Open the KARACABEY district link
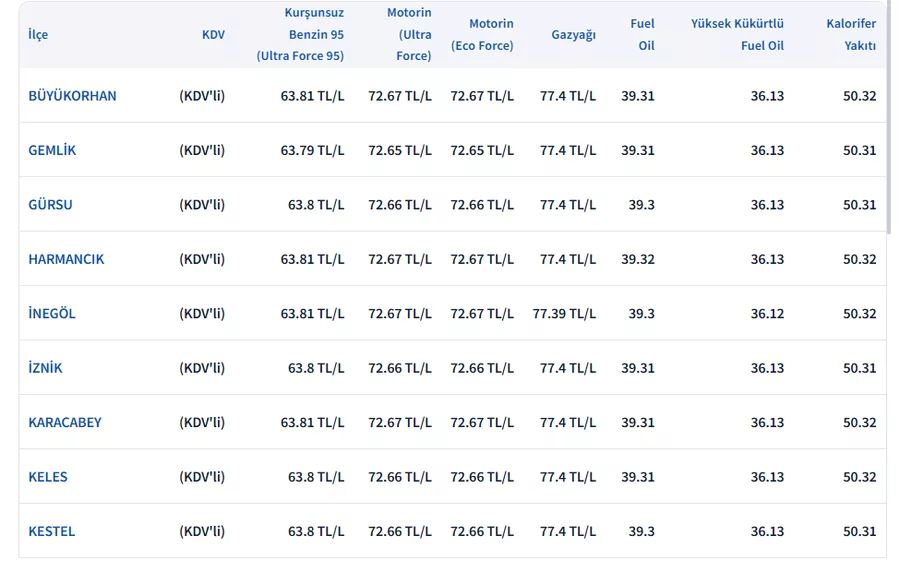 click(65, 422)
